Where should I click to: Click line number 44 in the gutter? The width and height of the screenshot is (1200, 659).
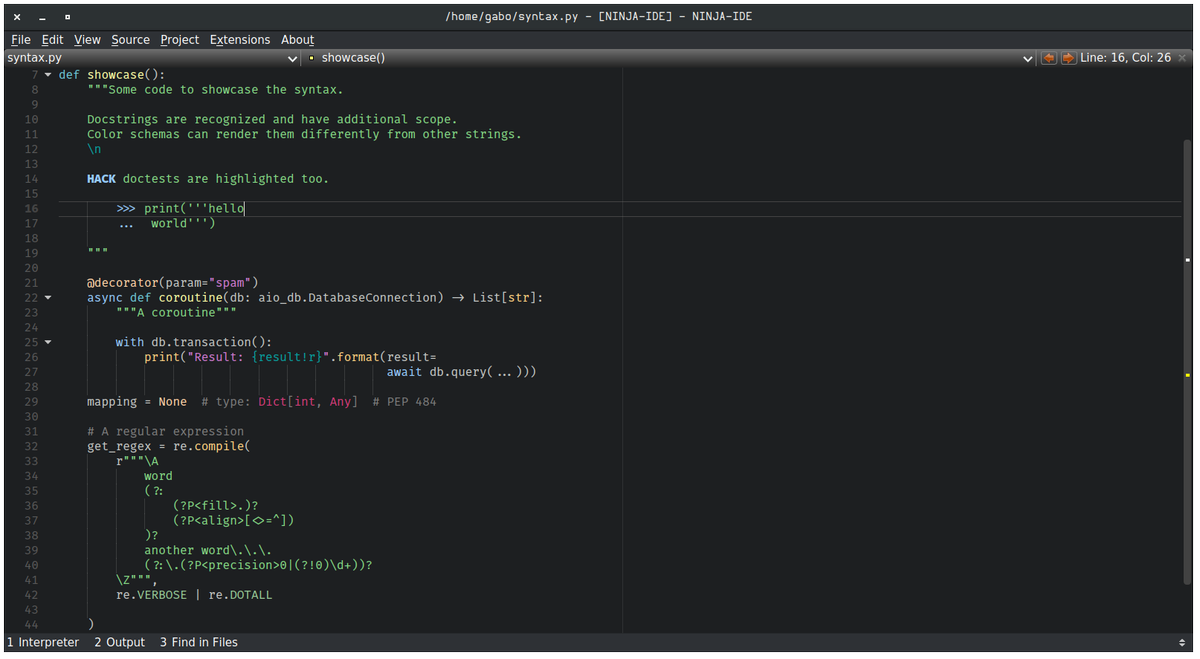pos(30,624)
